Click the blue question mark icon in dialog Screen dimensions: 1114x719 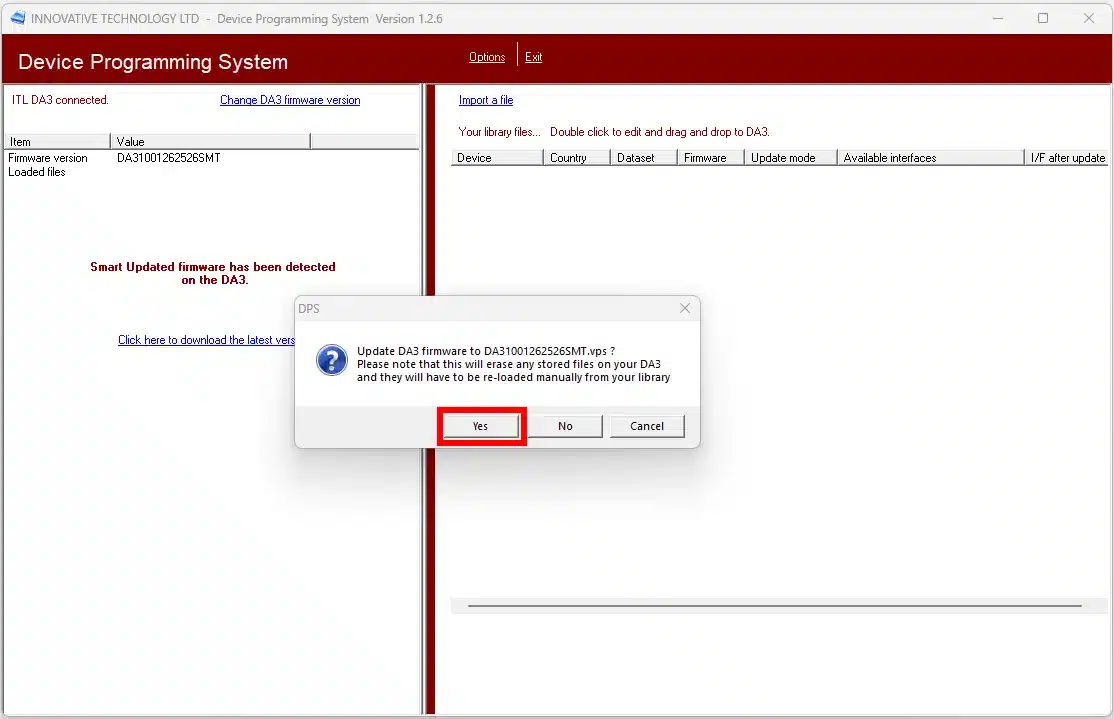(331, 360)
